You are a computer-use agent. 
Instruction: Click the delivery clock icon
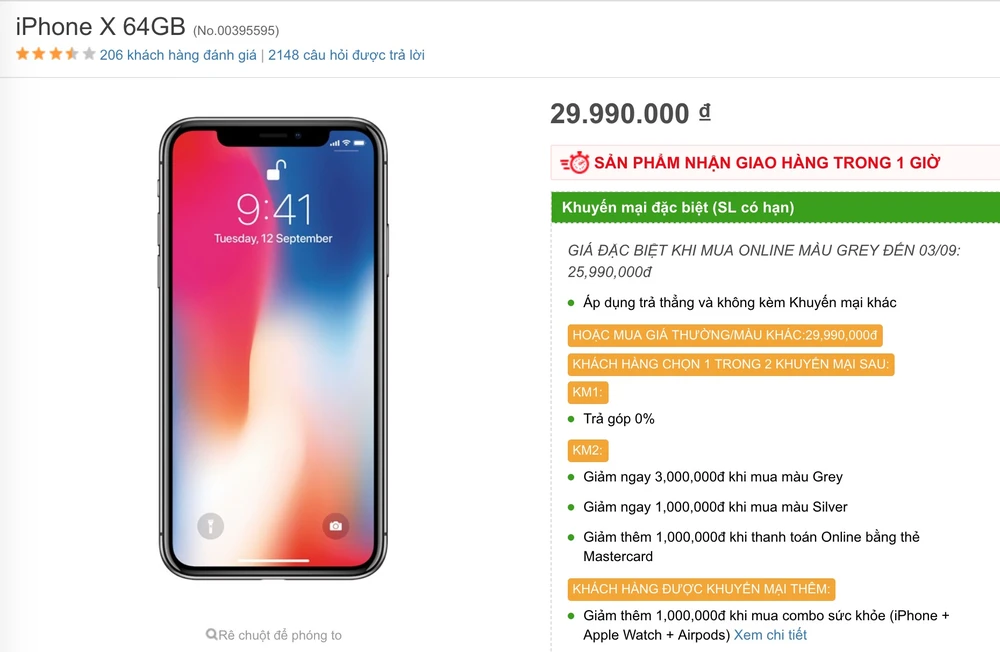click(575, 163)
